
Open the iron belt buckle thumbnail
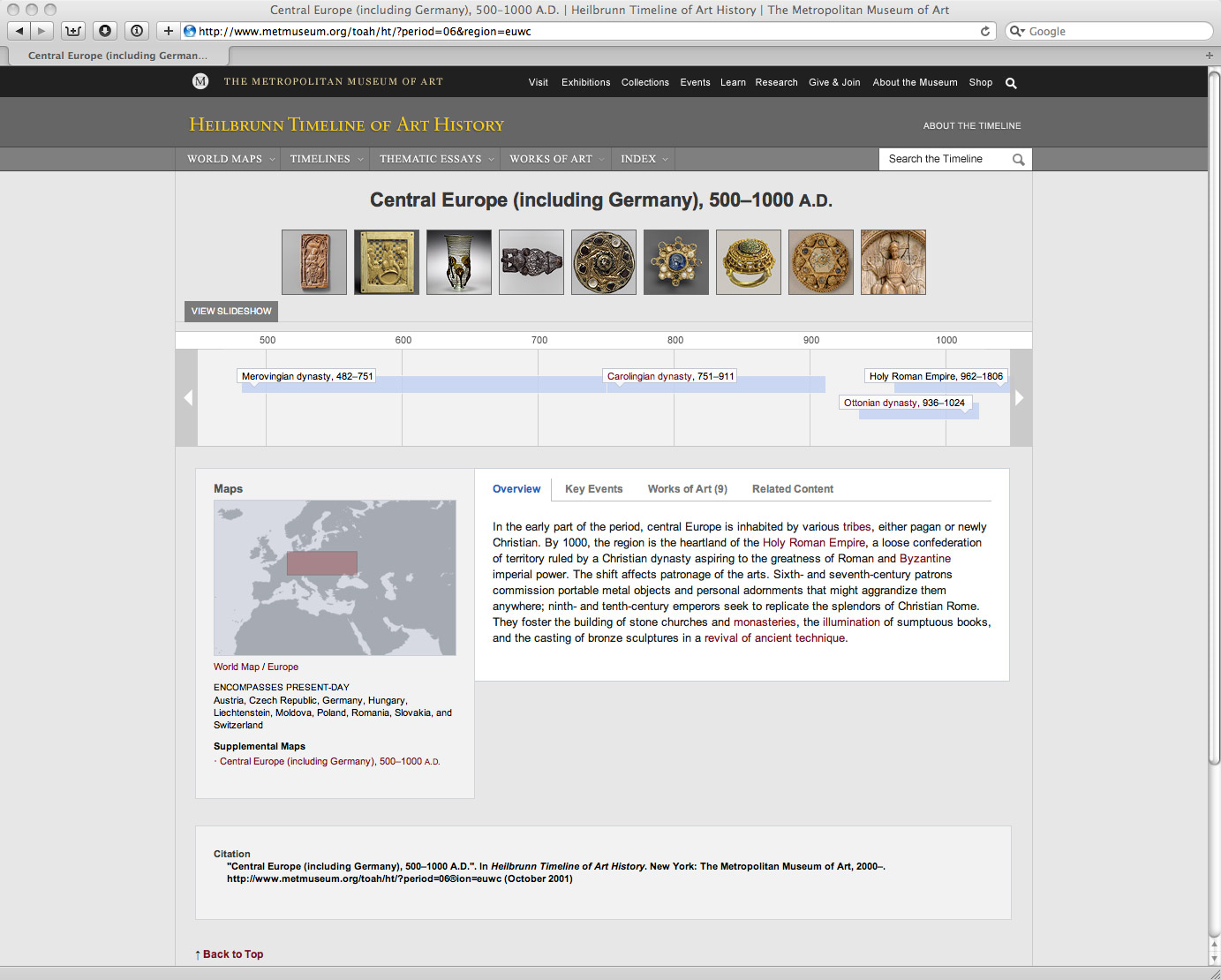pyautogui.click(x=531, y=262)
